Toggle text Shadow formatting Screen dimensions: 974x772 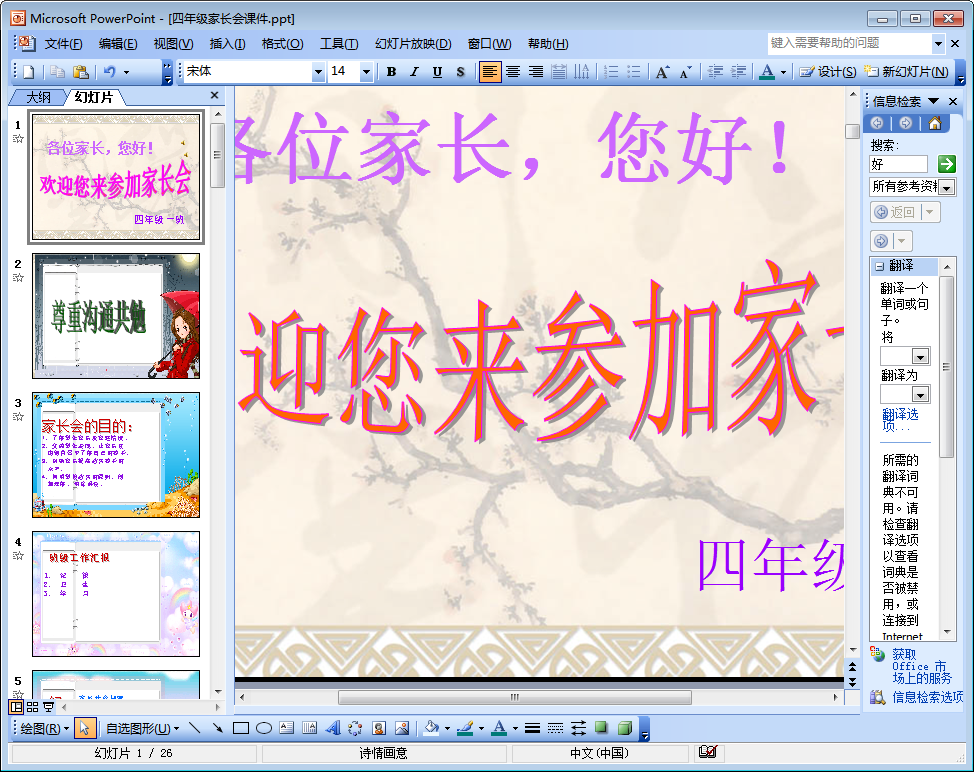[460, 72]
